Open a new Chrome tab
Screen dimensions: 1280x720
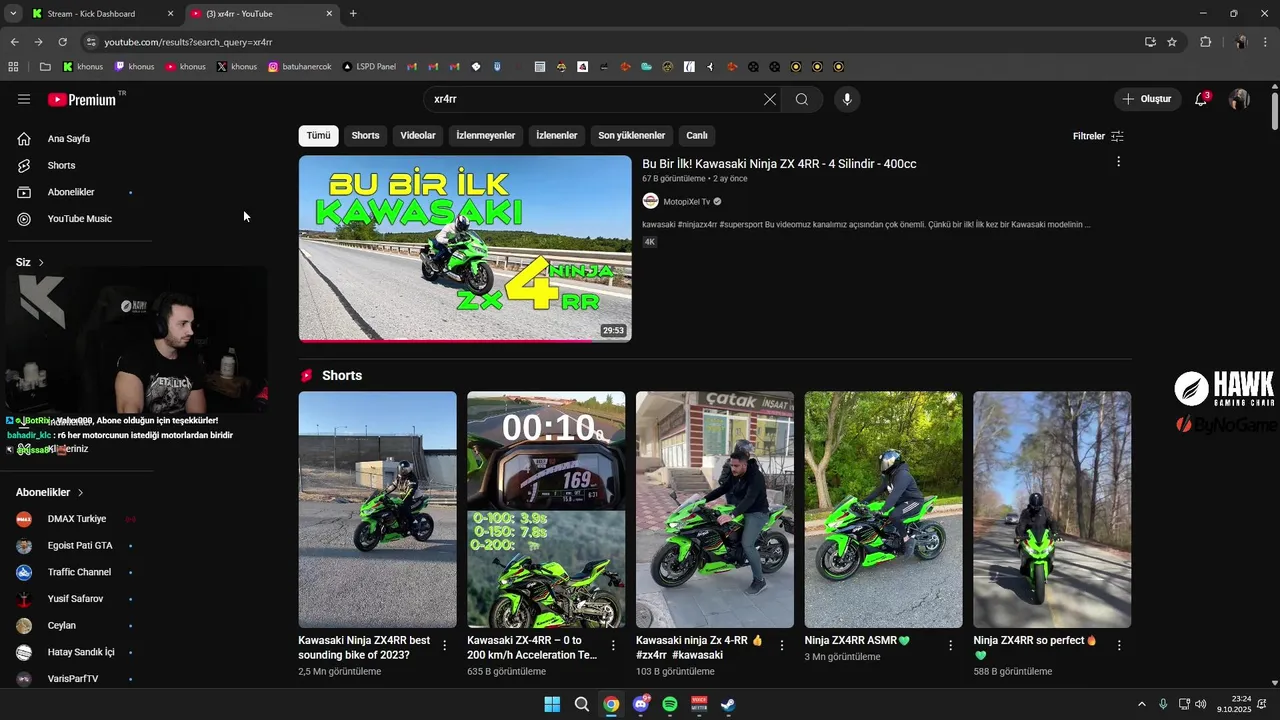[353, 14]
